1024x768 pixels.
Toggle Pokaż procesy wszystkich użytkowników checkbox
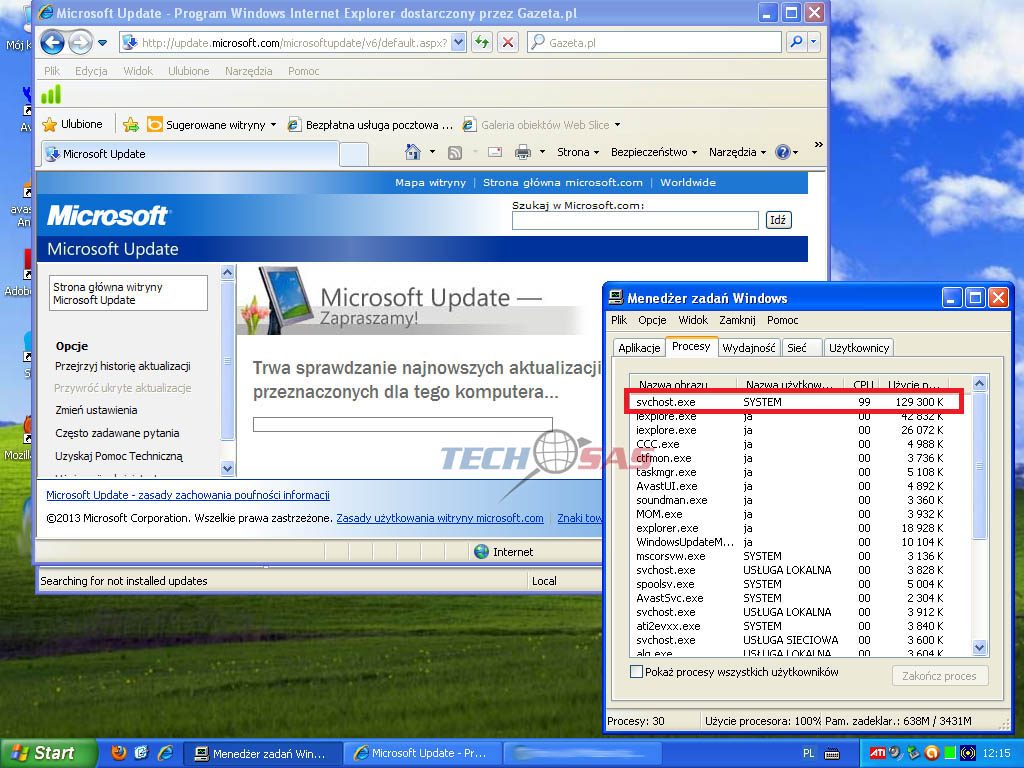point(636,671)
